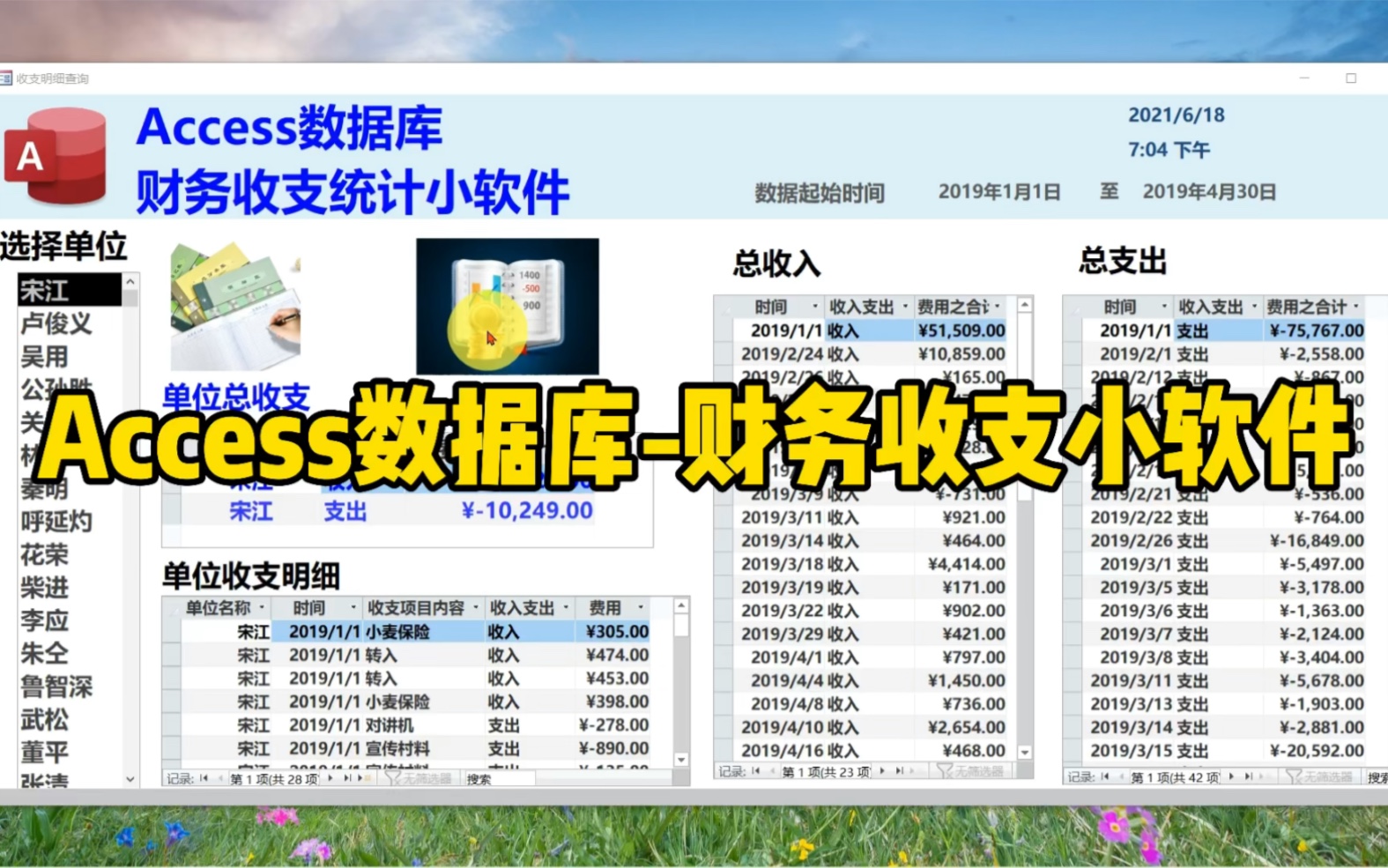Screen dimensions: 1388x868
Task: Open 时间 column dropdown in 总收入 table
Action: 814,307
